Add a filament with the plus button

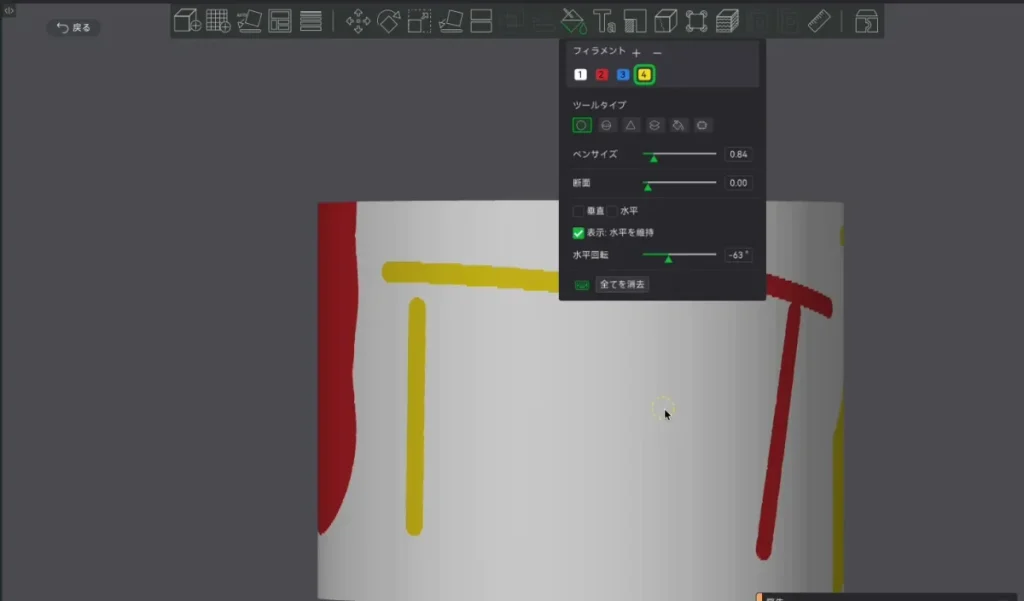click(x=636, y=52)
